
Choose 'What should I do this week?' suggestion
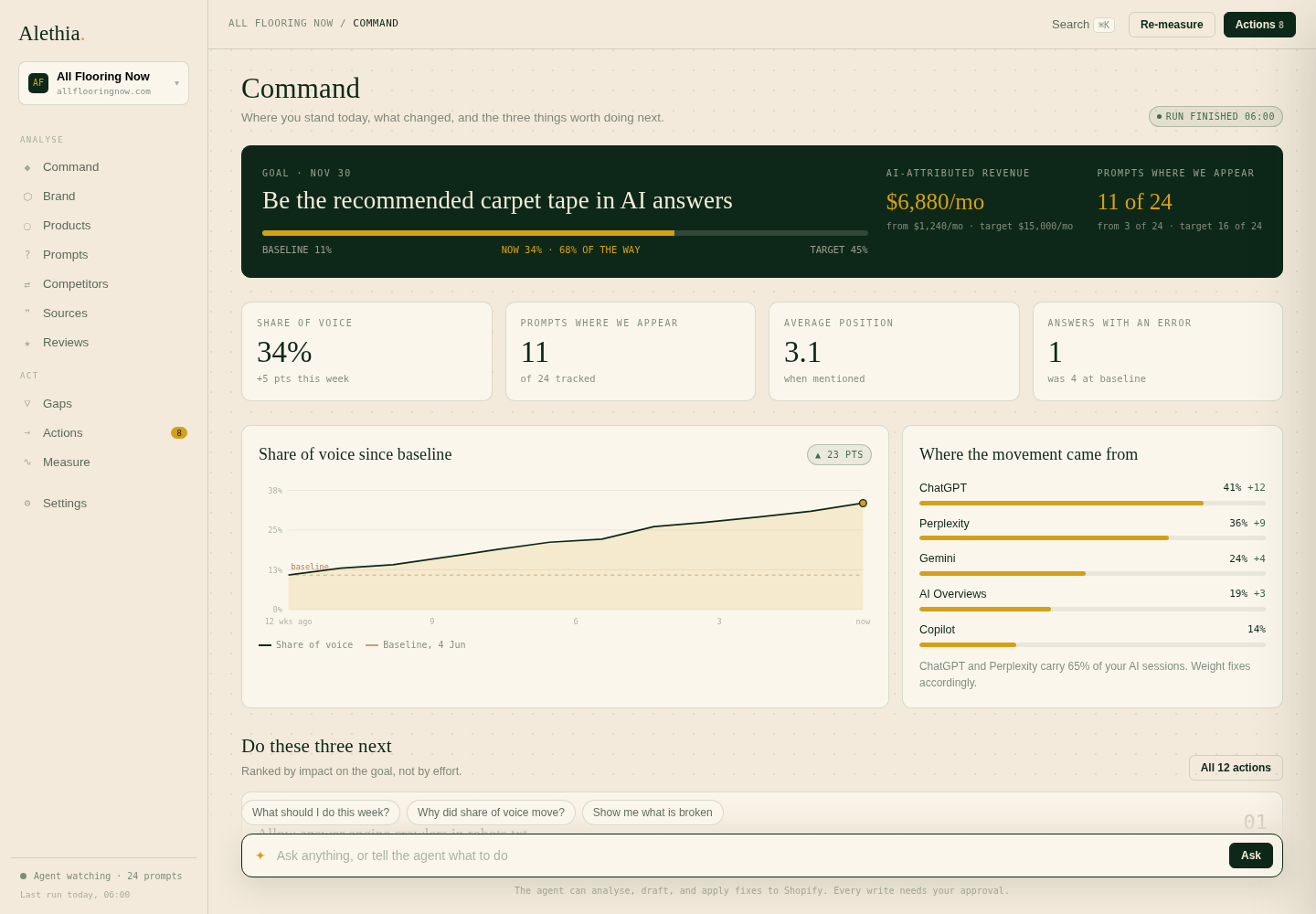point(321,813)
